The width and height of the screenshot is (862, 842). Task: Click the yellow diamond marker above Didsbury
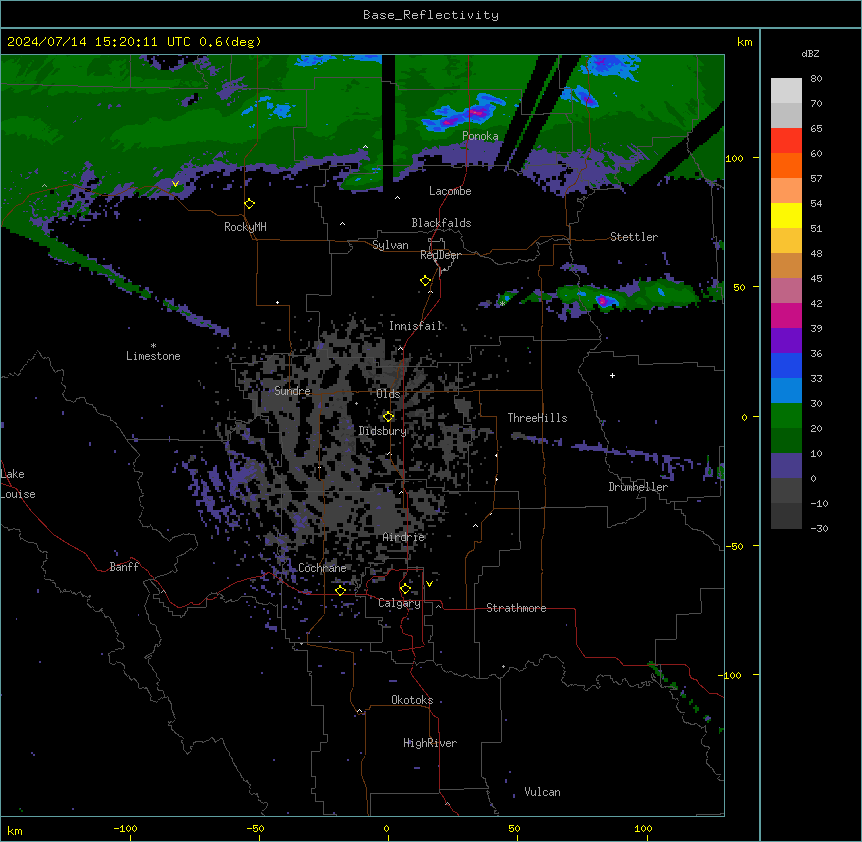(x=389, y=417)
